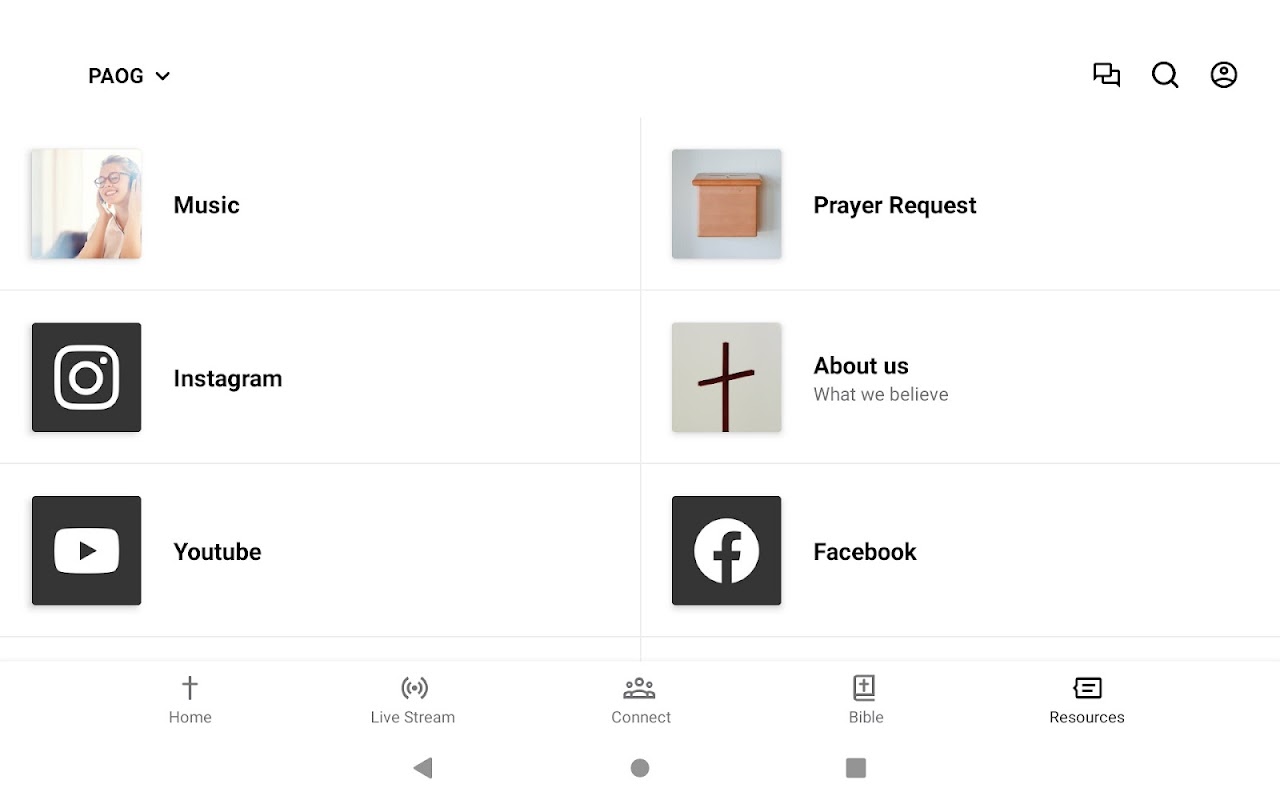Screen dimensions: 1280x800
Task: Tap the Facebook logo tile
Action: coord(726,551)
